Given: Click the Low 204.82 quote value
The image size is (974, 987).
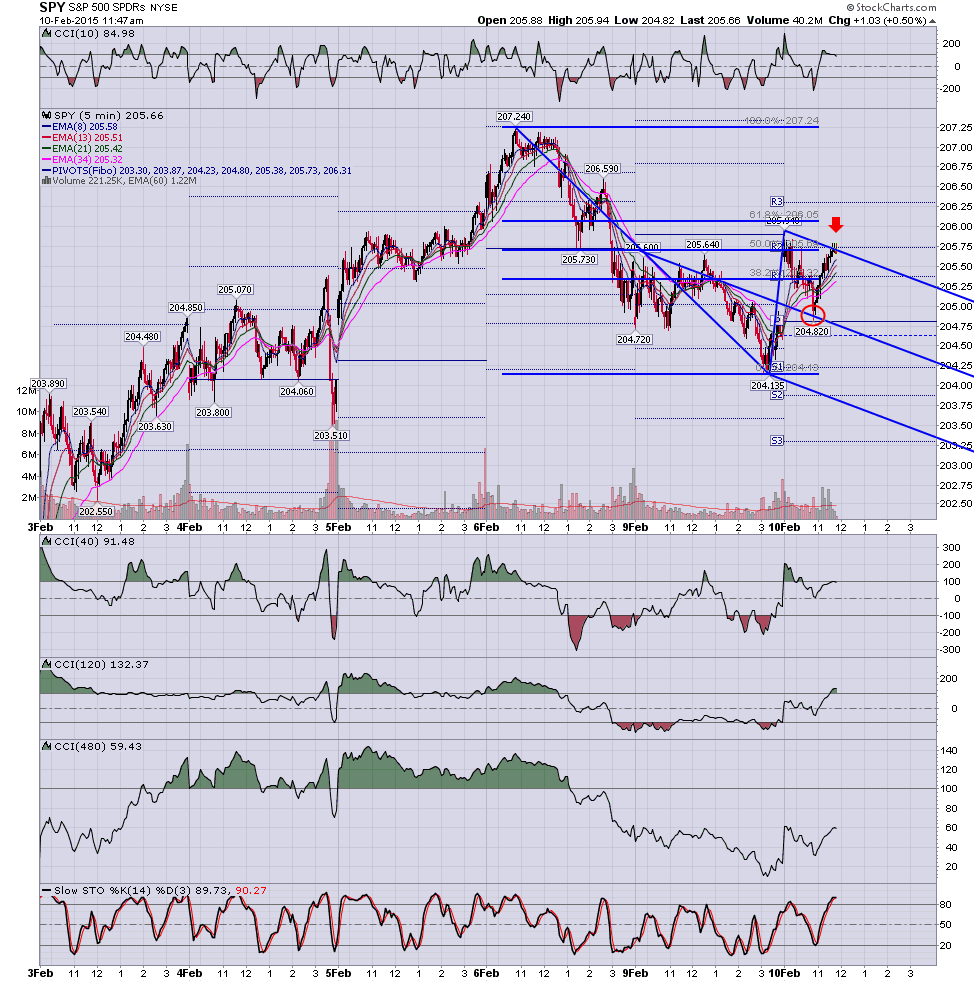Looking at the screenshot, I should tap(644, 20).
